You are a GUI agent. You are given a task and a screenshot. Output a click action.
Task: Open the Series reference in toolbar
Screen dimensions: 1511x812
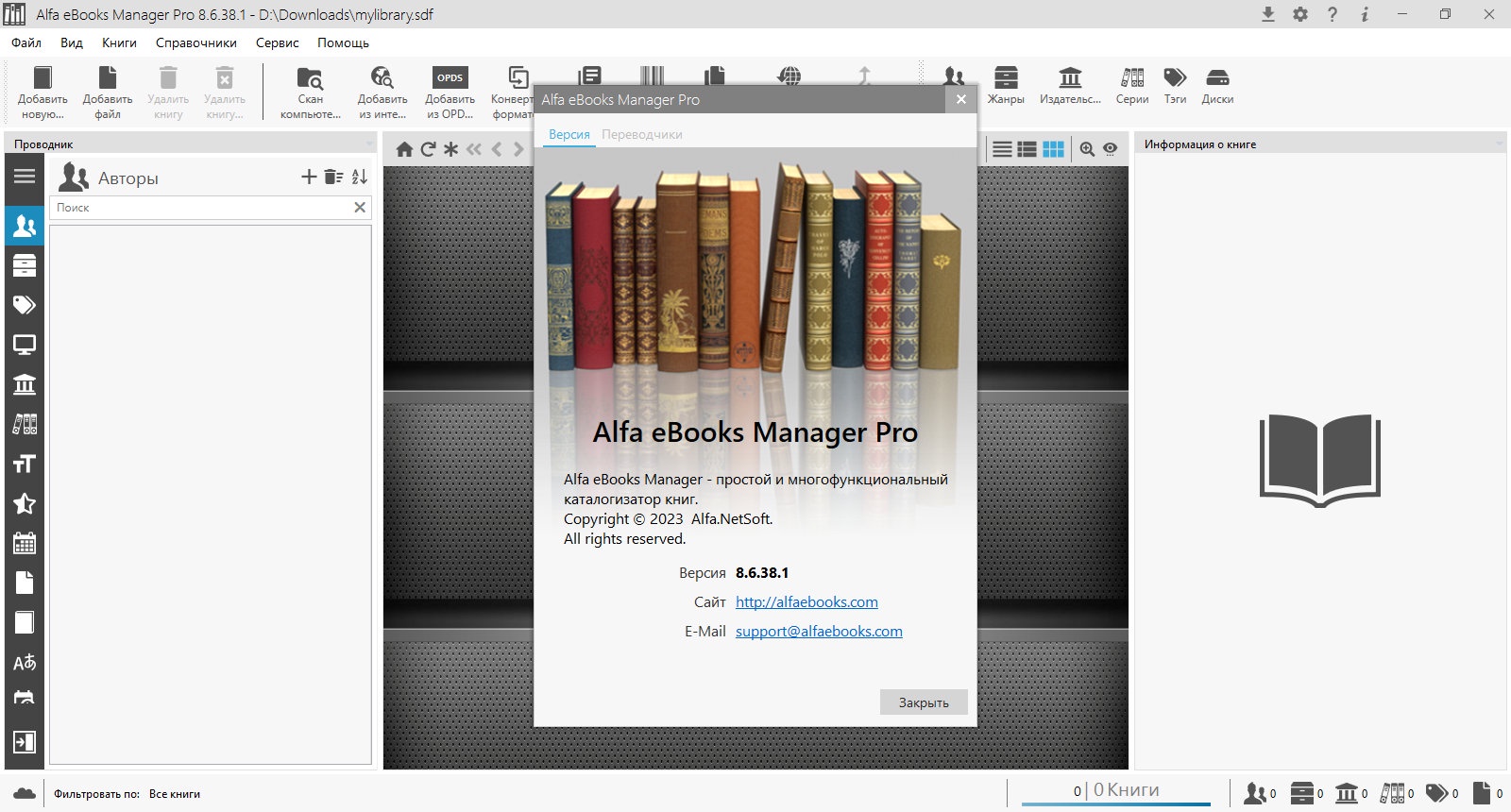point(1132,77)
